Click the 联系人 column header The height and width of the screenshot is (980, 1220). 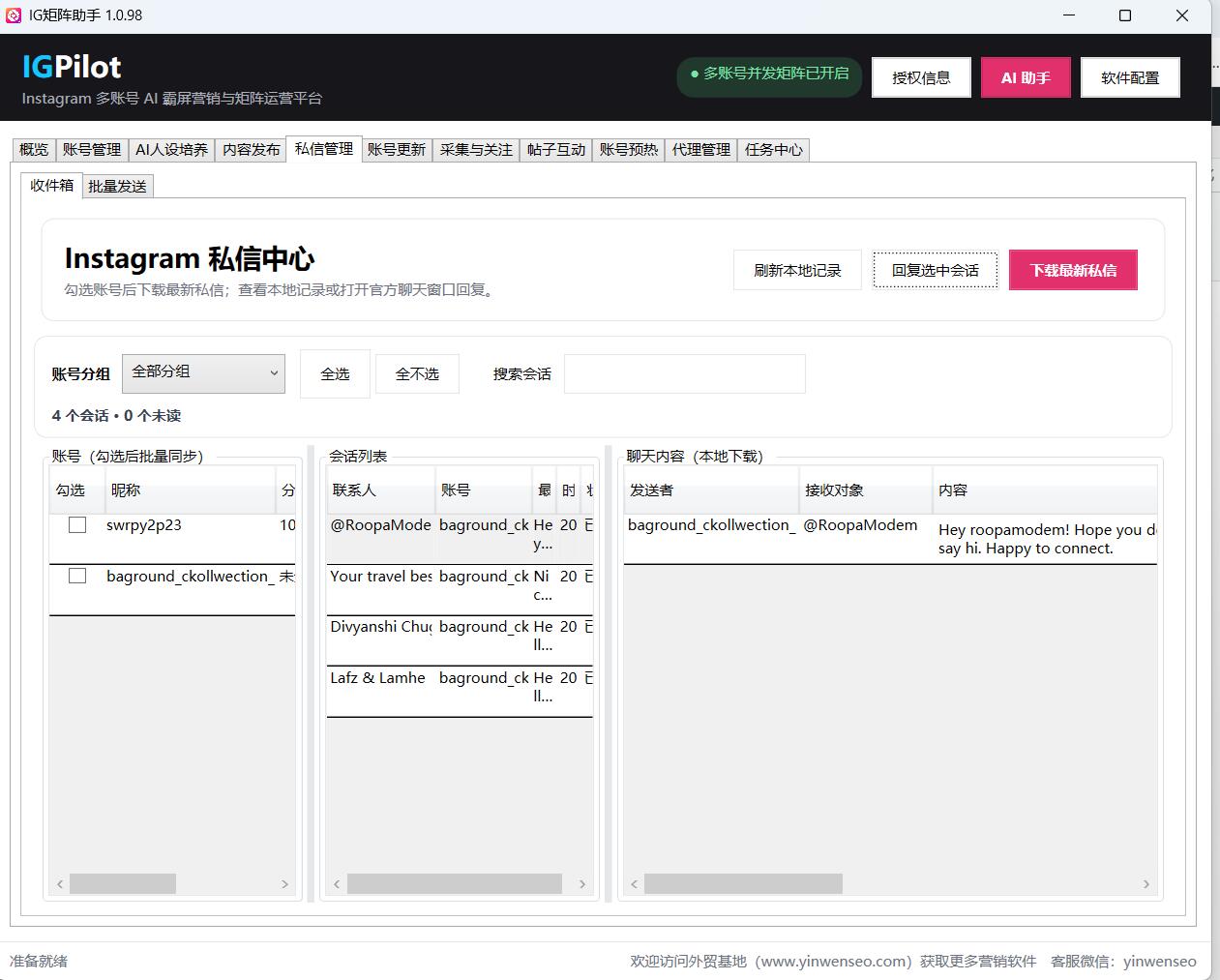tap(381, 490)
